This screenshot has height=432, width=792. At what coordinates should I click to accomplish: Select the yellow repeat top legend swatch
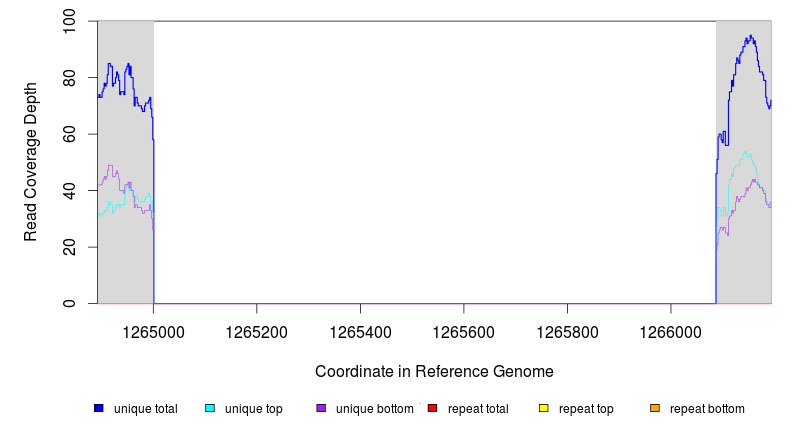544,409
